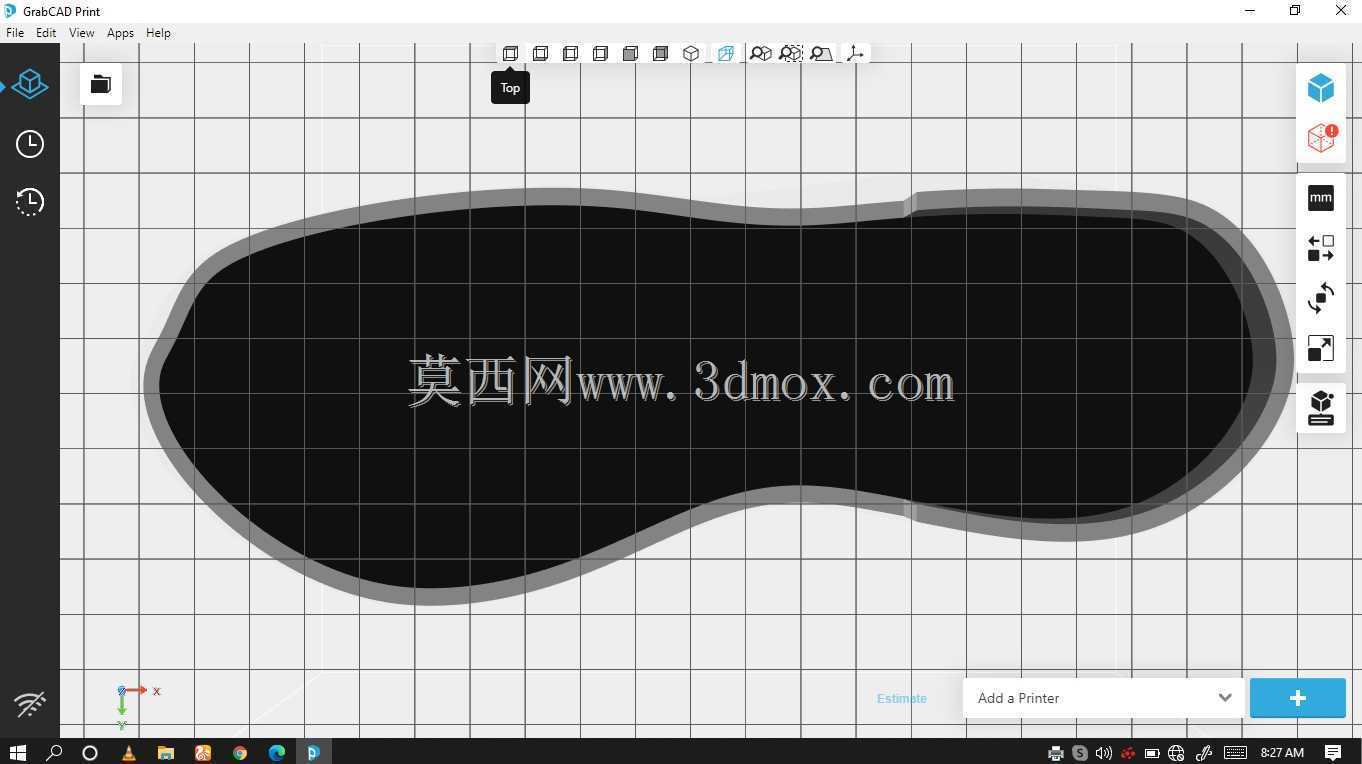The image size is (1362, 764).
Task: Open the File menu
Action: pos(15,33)
